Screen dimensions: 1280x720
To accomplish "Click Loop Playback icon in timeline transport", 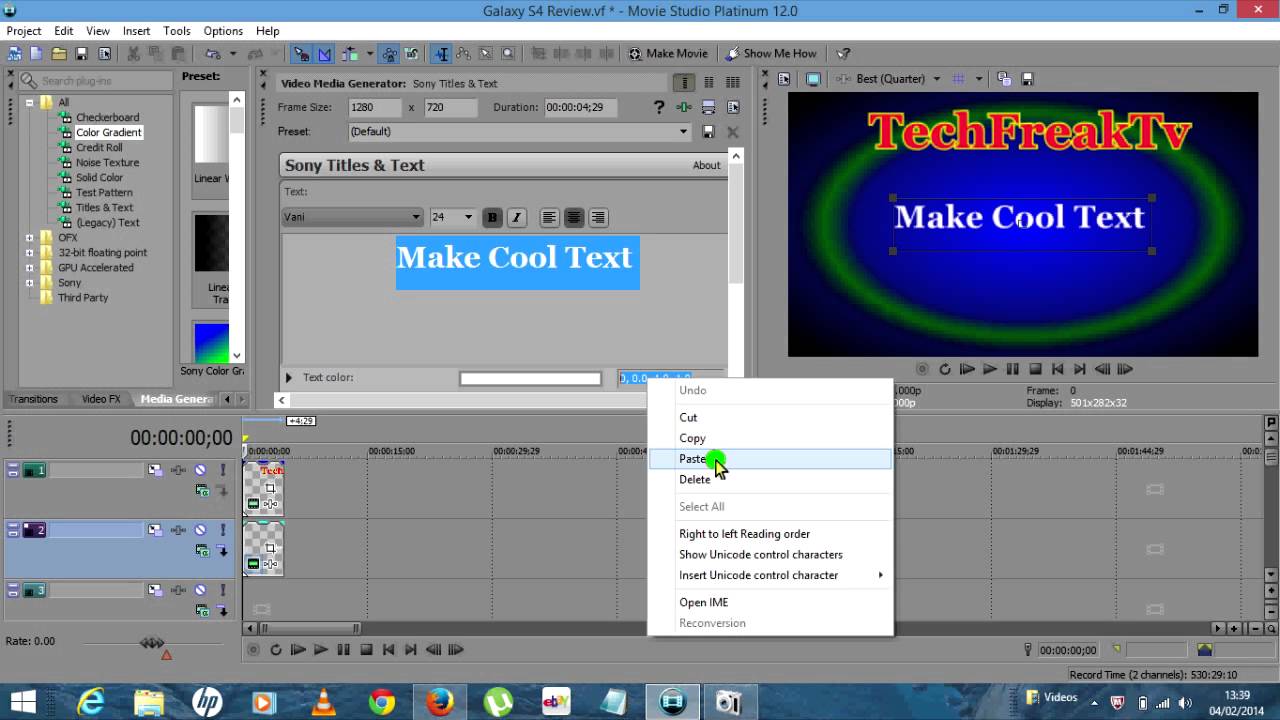I will pyautogui.click(x=276, y=650).
